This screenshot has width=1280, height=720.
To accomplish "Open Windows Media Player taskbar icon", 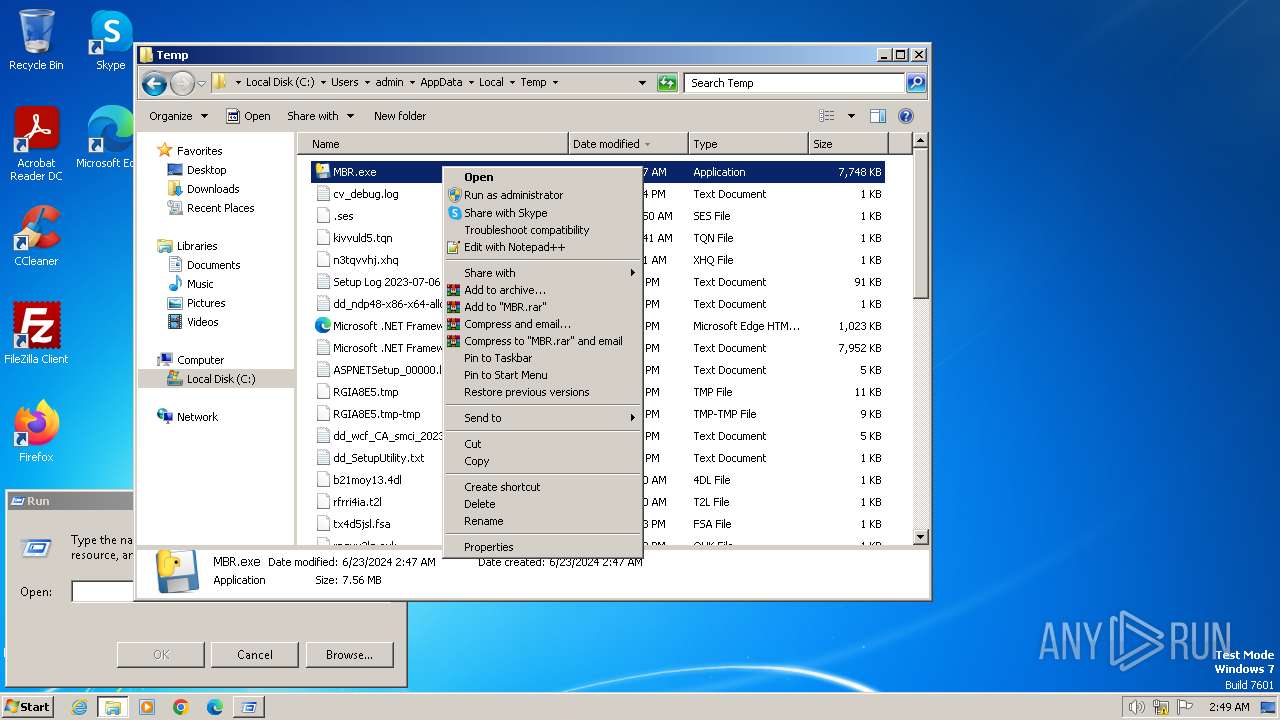I will [147, 707].
